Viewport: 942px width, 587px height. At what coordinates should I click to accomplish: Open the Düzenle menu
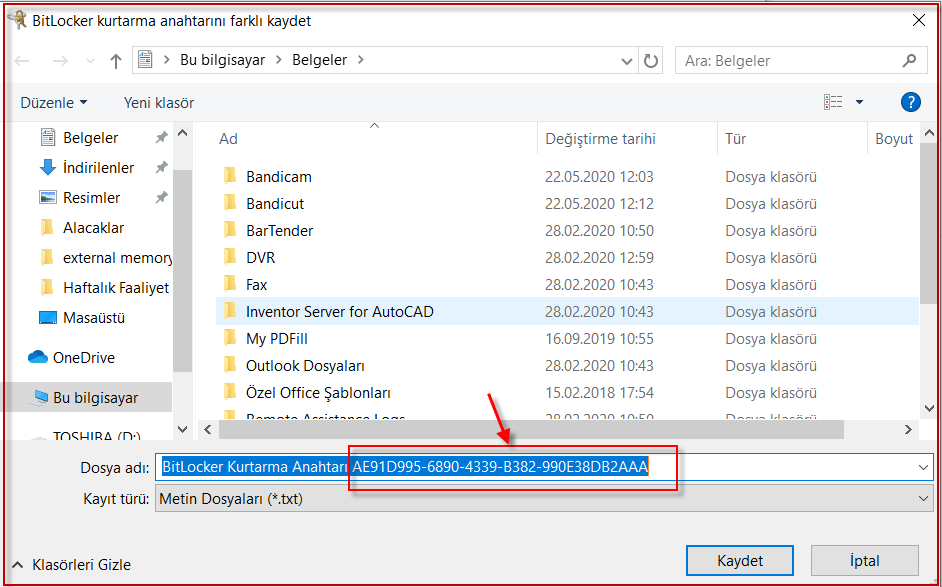pyautogui.click(x=54, y=103)
